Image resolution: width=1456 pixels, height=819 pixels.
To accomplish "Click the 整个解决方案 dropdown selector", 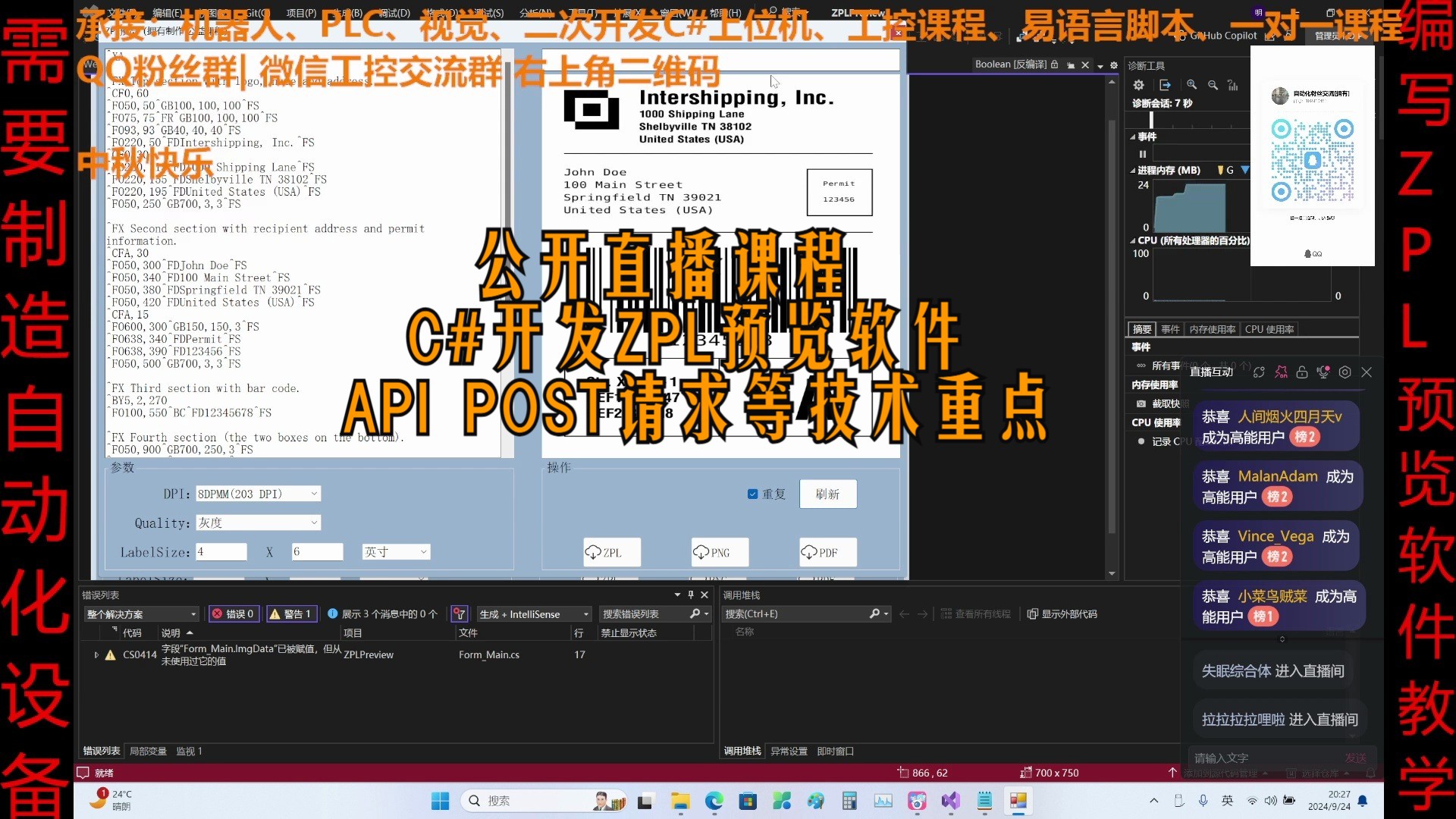I will [139, 613].
